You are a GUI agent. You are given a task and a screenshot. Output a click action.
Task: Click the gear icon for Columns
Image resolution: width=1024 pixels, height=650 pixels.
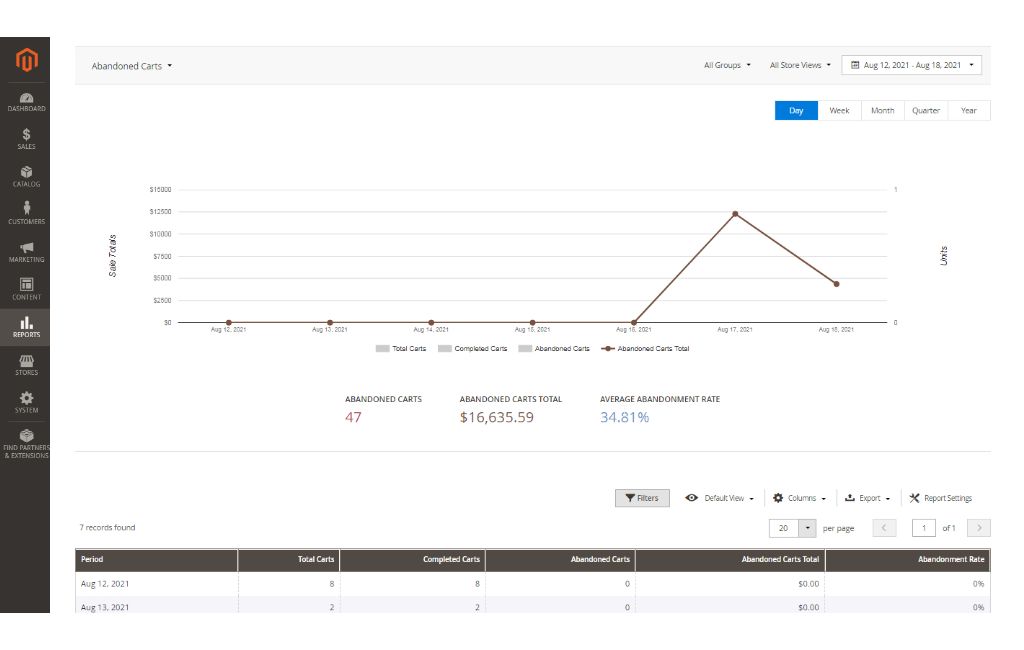pos(778,498)
